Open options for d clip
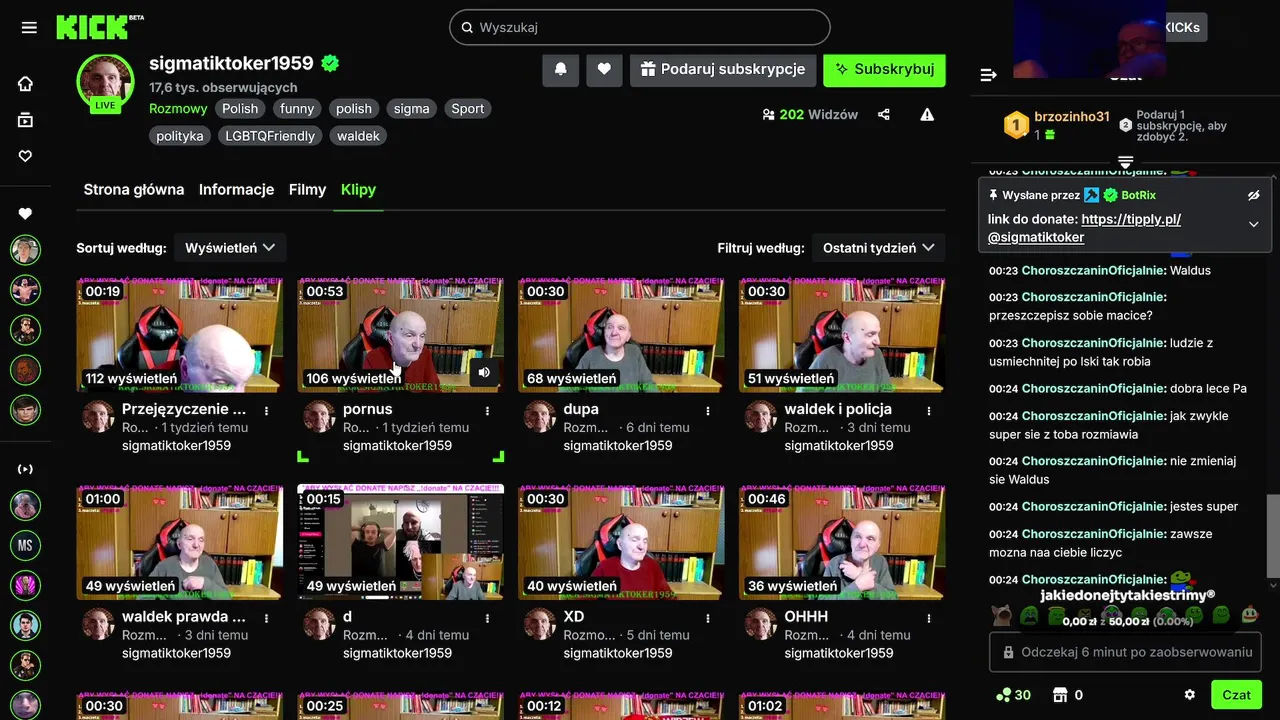The width and height of the screenshot is (1280, 720). pyautogui.click(x=487, y=618)
